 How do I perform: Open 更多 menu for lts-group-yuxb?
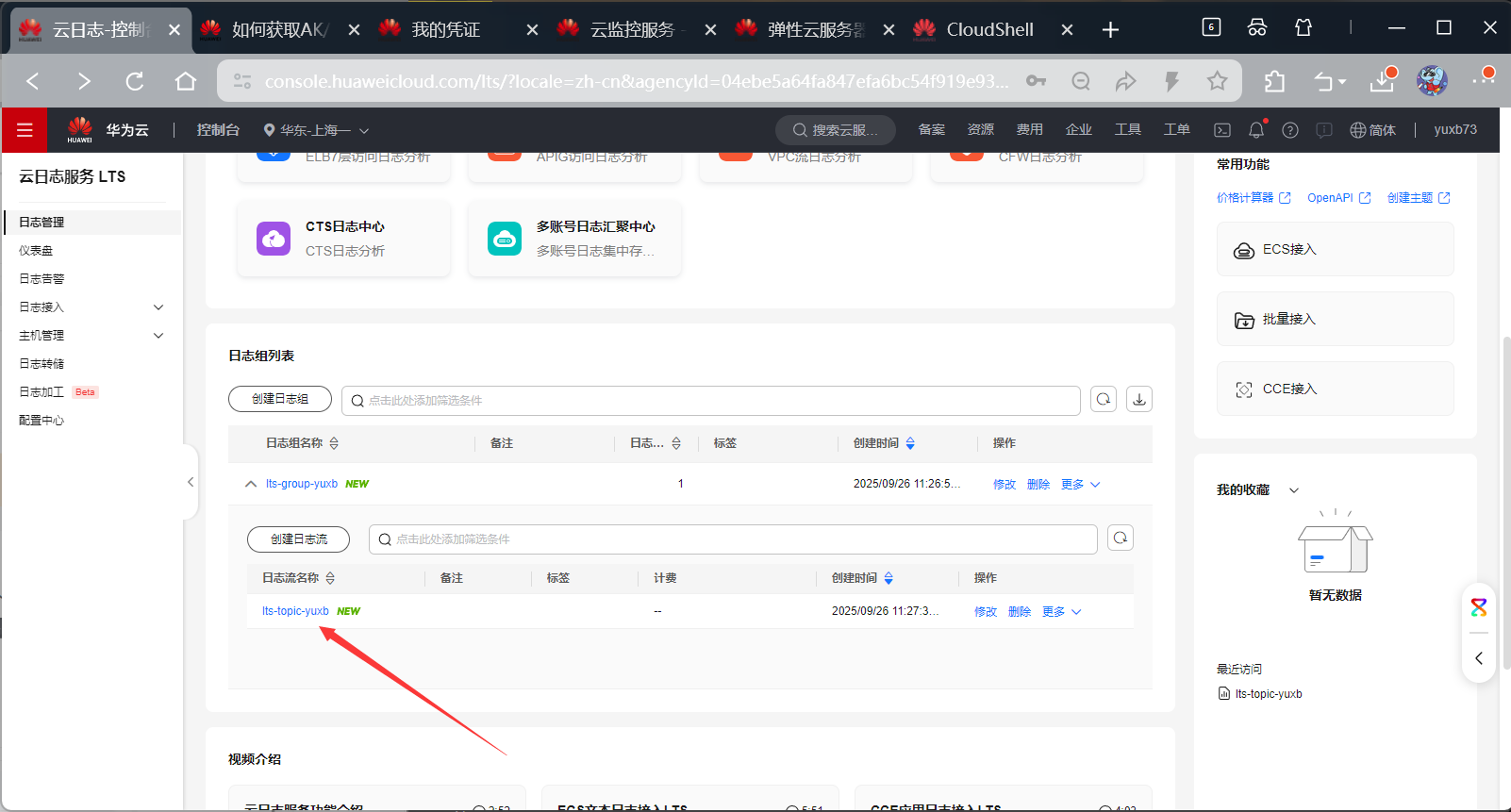[x=1080, y=484]
